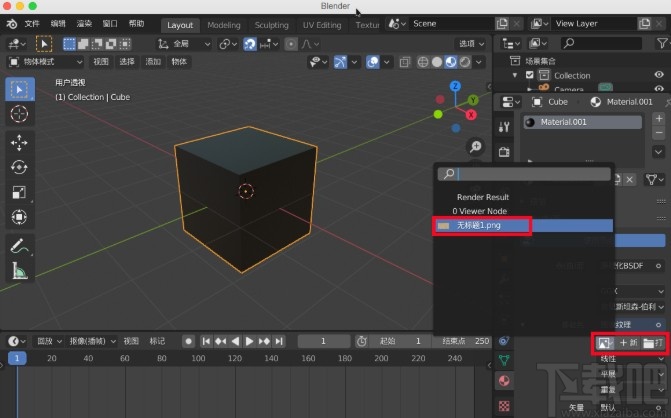Toggle the snapping magnet button
Viewport: 671px width, 418px height.
click(249, 44)
